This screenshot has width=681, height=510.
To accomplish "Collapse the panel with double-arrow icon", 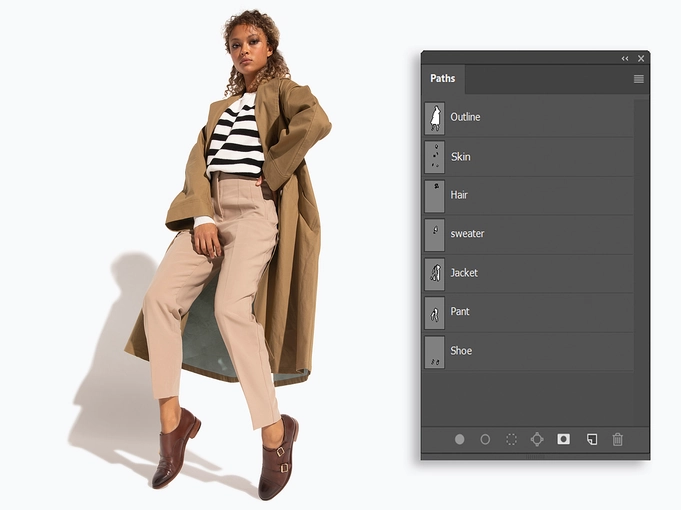I will pyautogui.click(x=625, y=59).
